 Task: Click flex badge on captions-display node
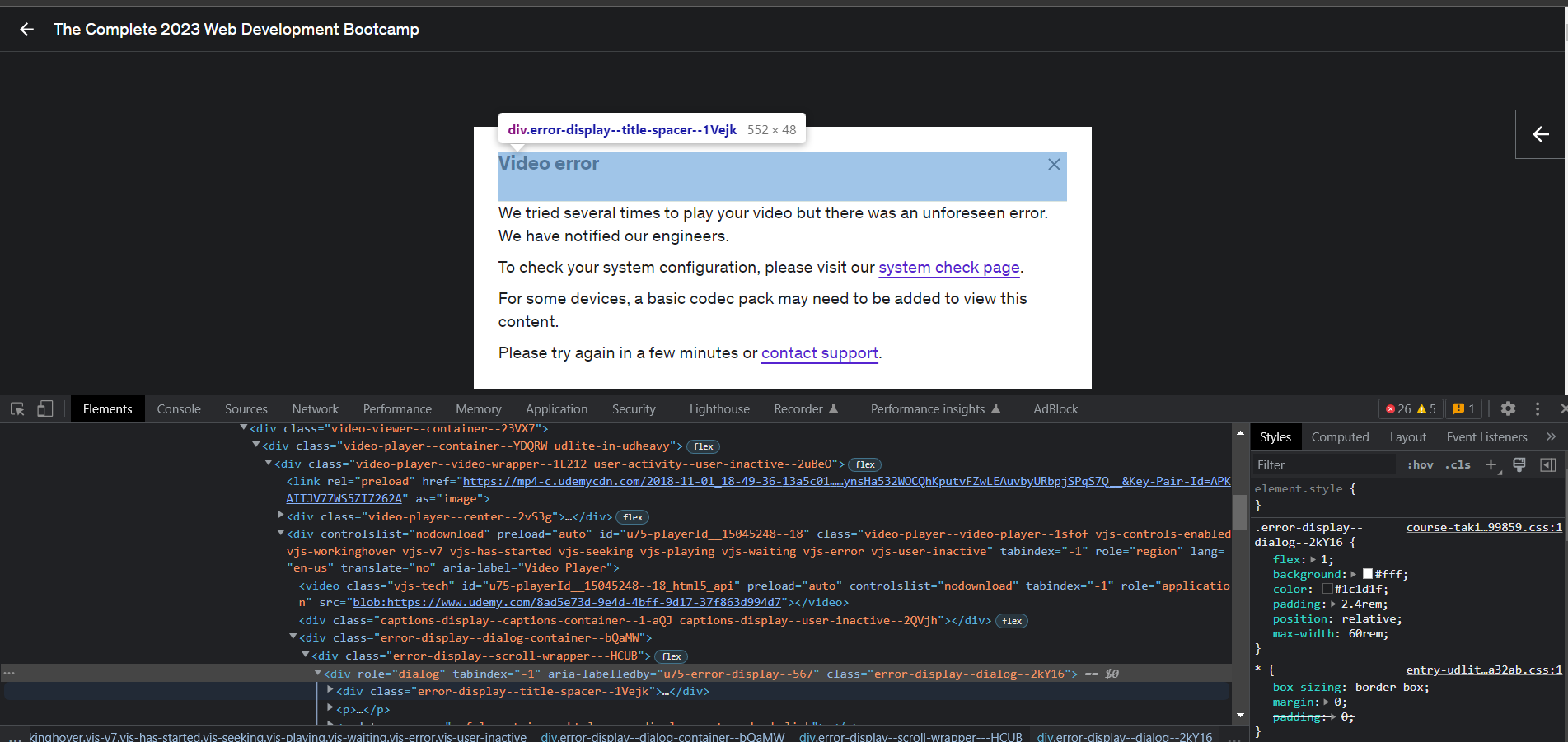click(x=1013, y=621)
